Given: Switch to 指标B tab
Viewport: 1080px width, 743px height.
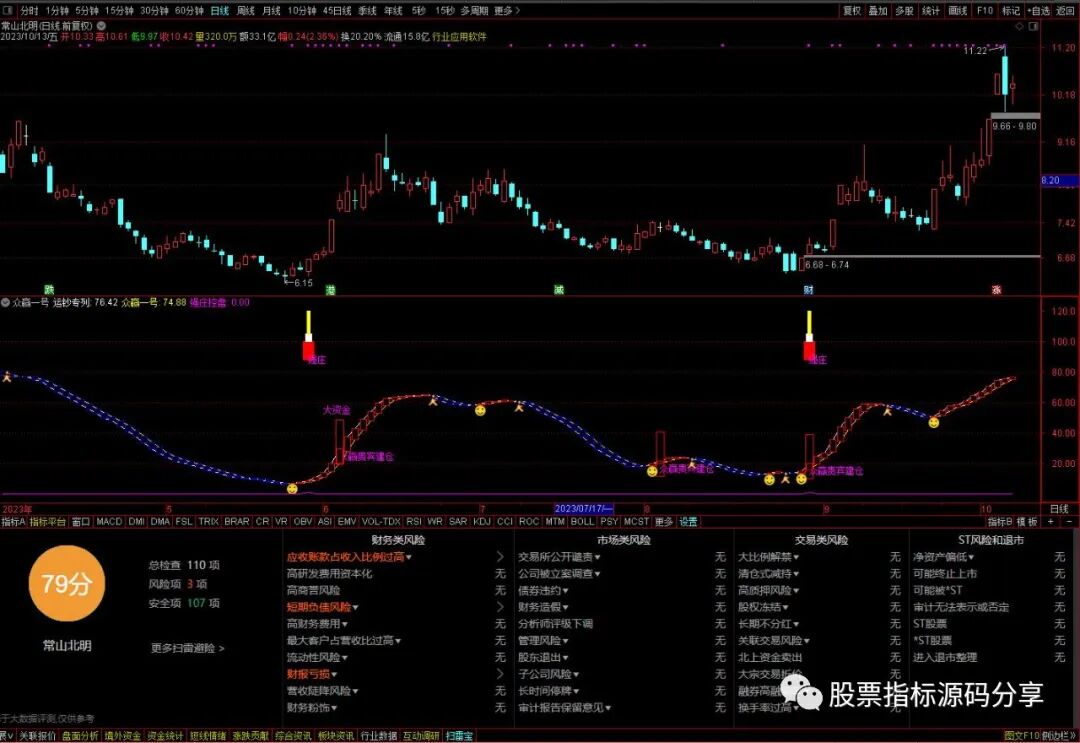Looking at the screenshot, I should 999,522.
